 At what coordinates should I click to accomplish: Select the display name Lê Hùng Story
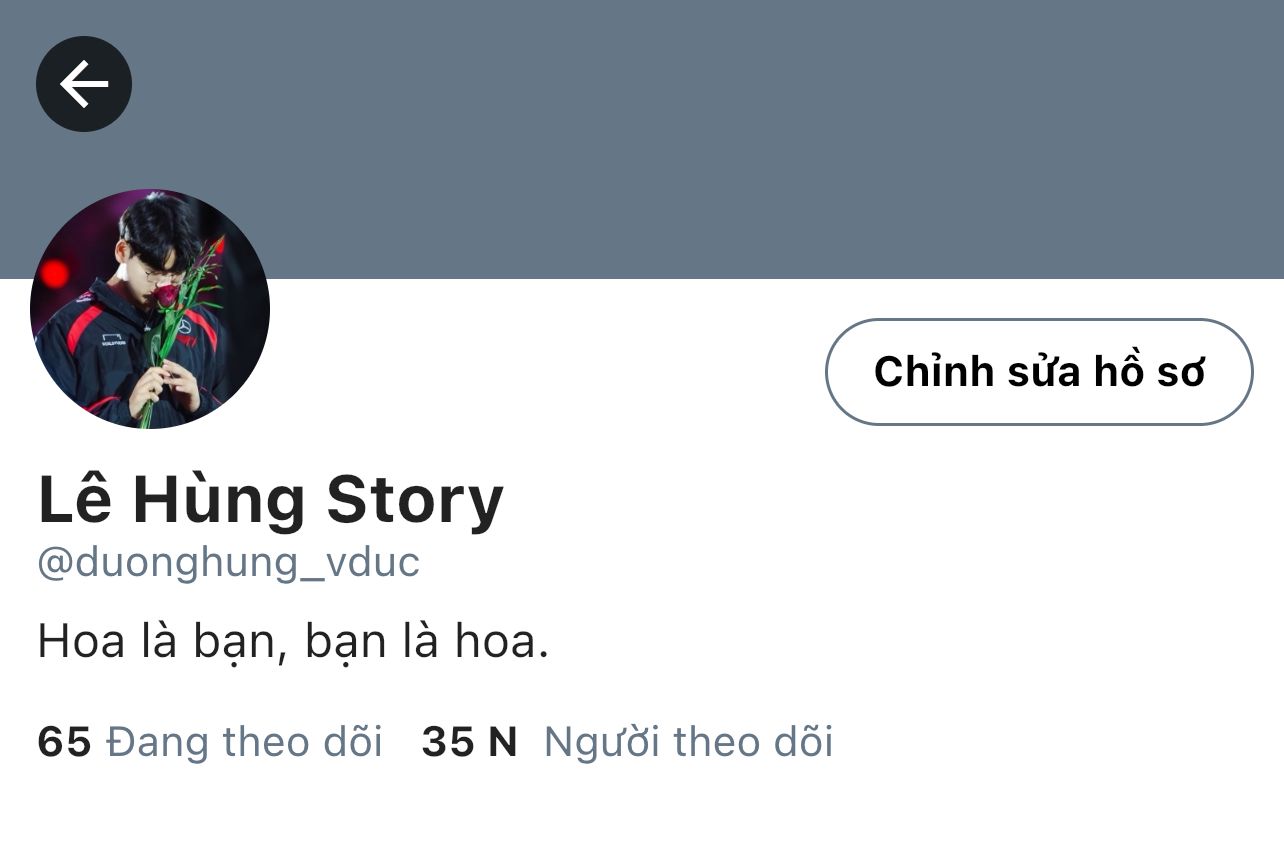[271, 500]
